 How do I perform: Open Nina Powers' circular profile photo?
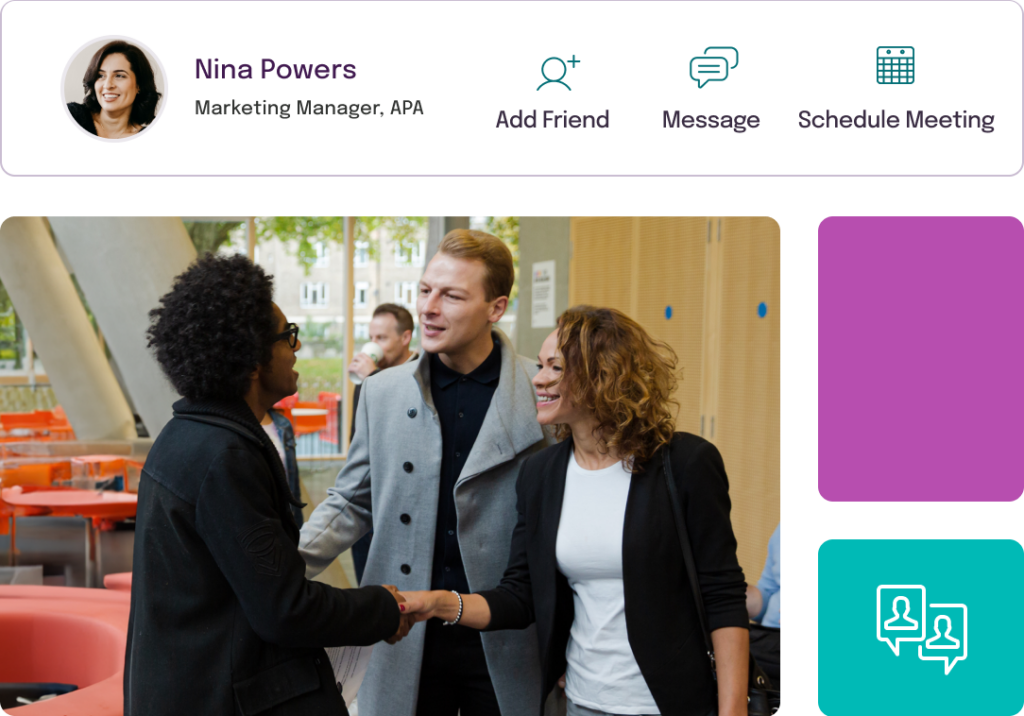(114, 88)
